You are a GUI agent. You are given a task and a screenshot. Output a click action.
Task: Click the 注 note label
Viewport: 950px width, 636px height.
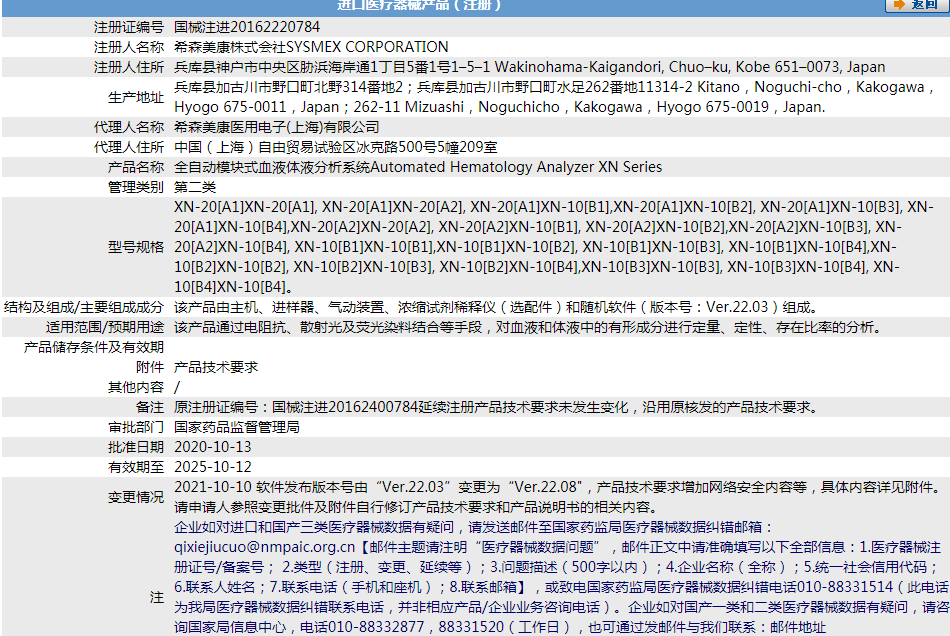157,597
